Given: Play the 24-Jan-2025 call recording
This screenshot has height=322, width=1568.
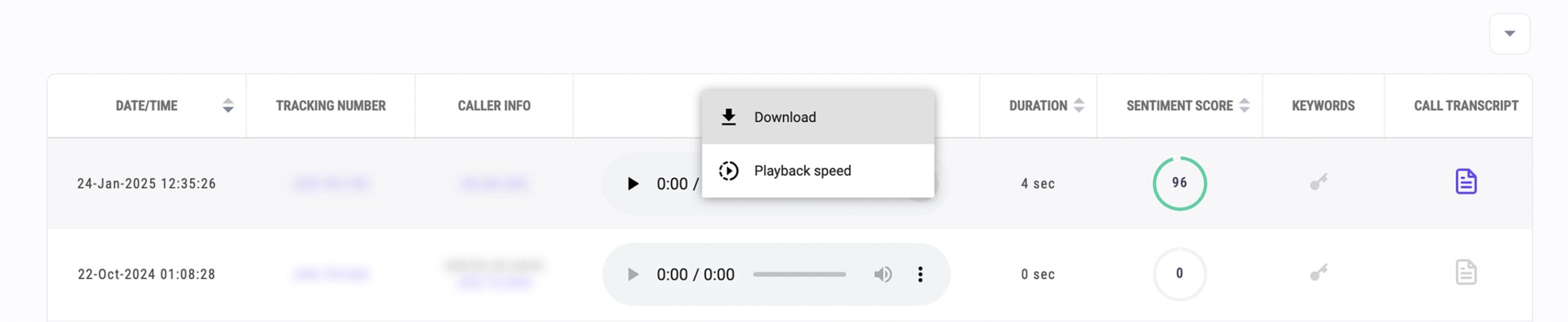Looking at the screenshot, I should tap(633, 183).
